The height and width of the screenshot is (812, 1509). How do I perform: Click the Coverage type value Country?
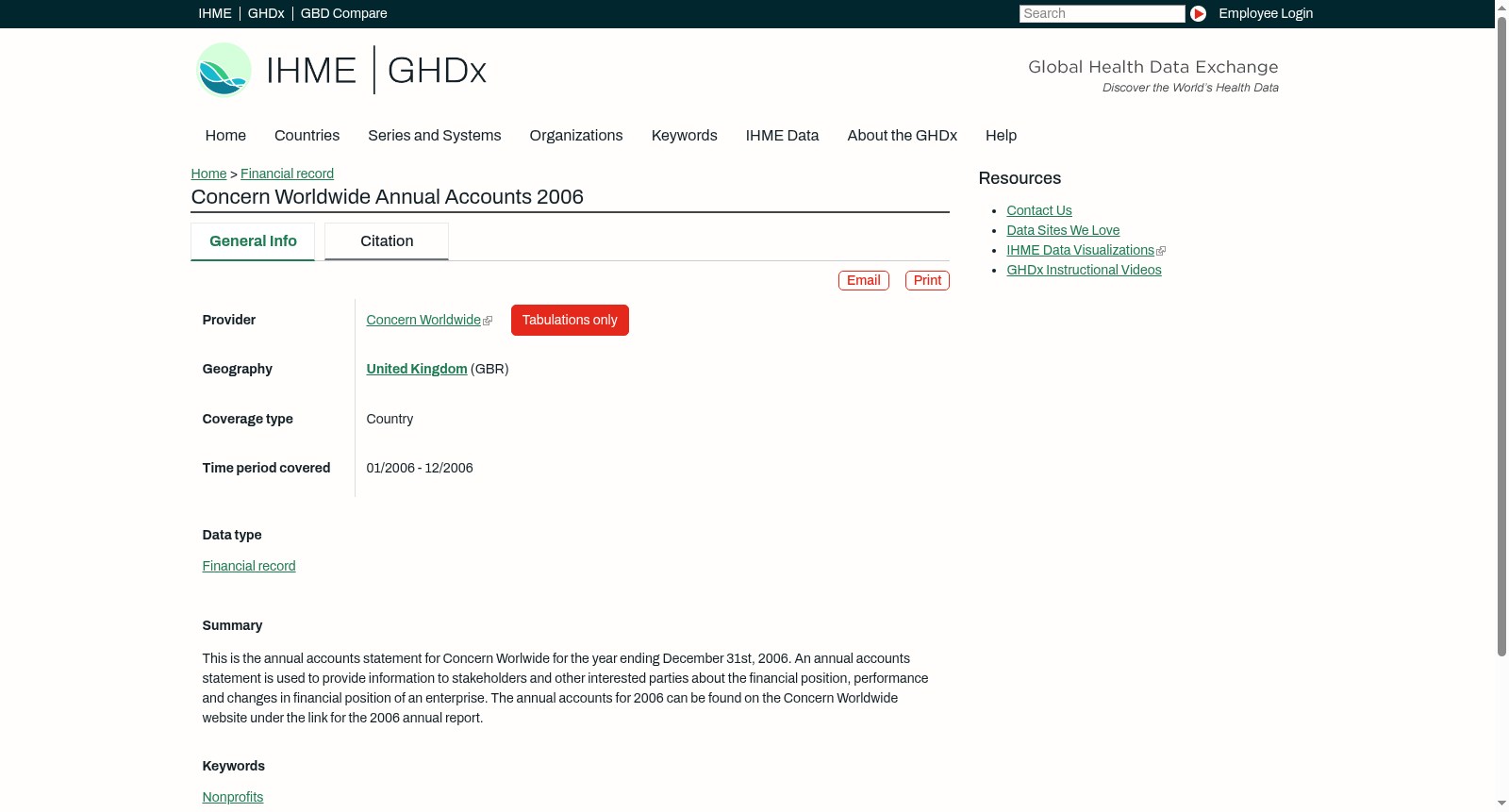pyautogui.click(x=390, y=420)
